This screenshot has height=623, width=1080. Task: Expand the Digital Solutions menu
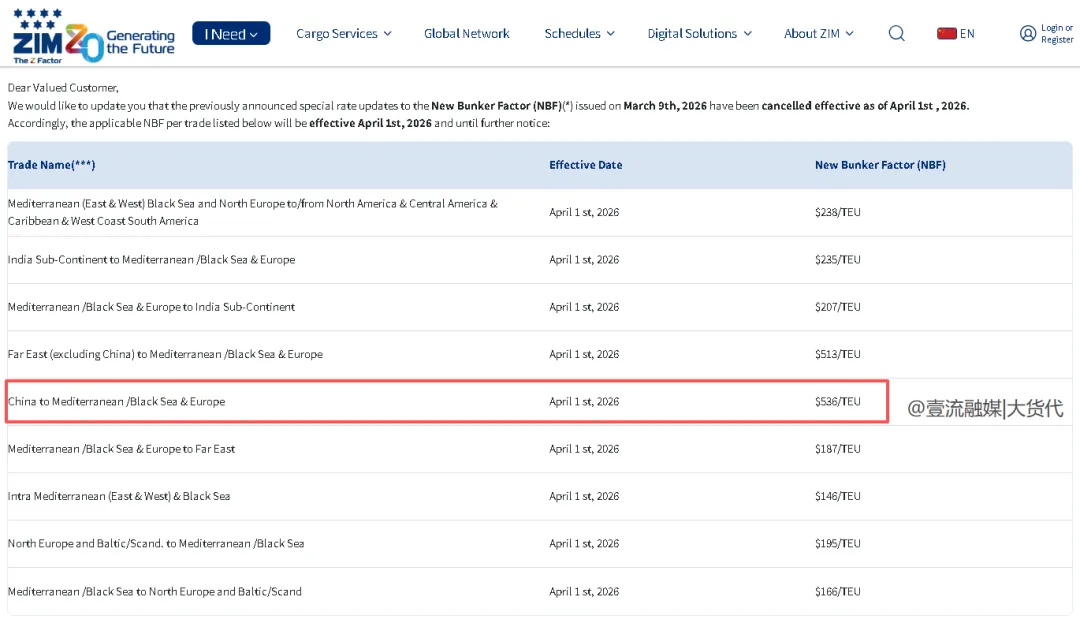pyautogui.click(x=699, y=34)
